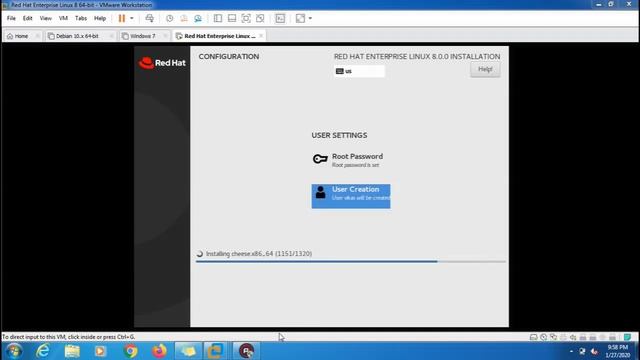The height and width of the screenshot is (360, 640).
Task: Click the Red Hat logo
Action: tap(162, 63)
